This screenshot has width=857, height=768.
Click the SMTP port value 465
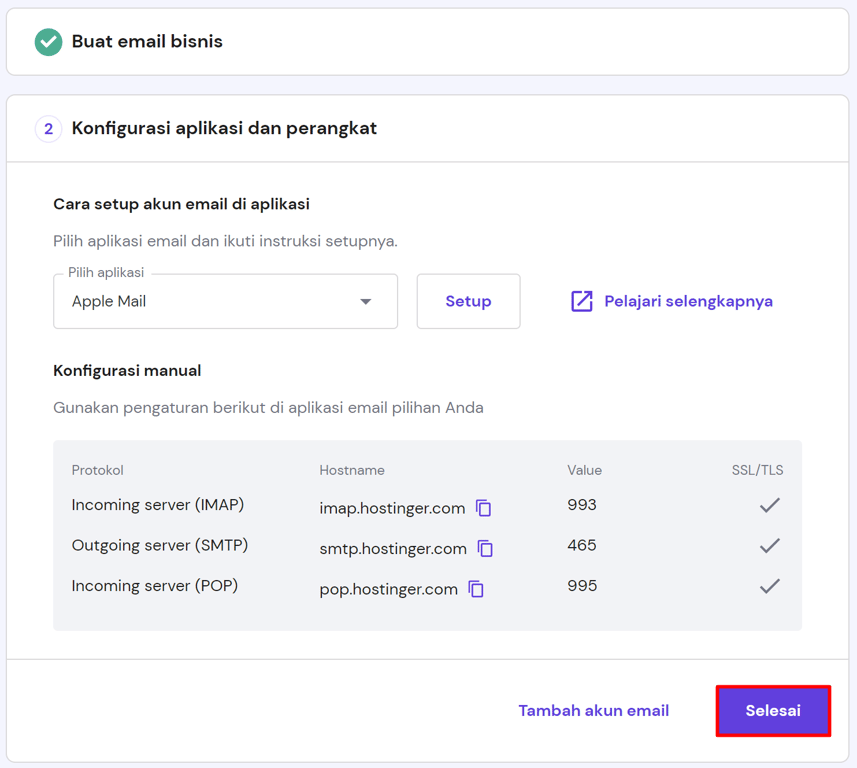pyautogui.click(x=582, y=546)
